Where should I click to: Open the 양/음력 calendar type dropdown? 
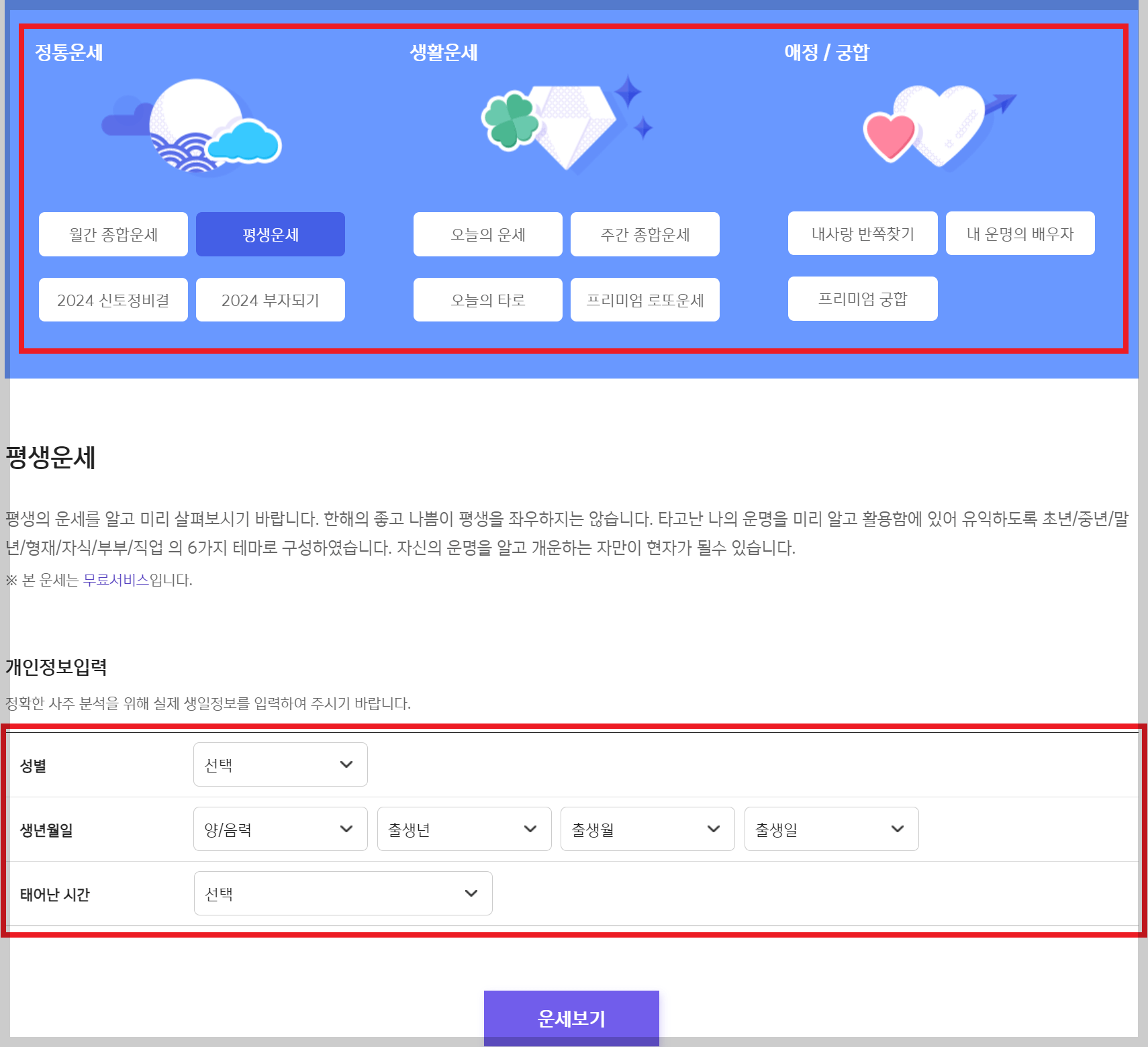[280, 829]
